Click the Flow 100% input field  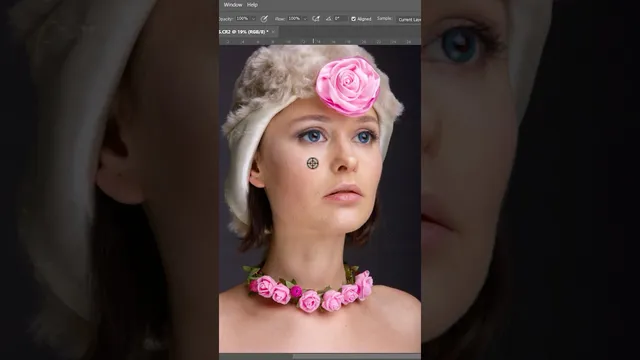(294, 19)
